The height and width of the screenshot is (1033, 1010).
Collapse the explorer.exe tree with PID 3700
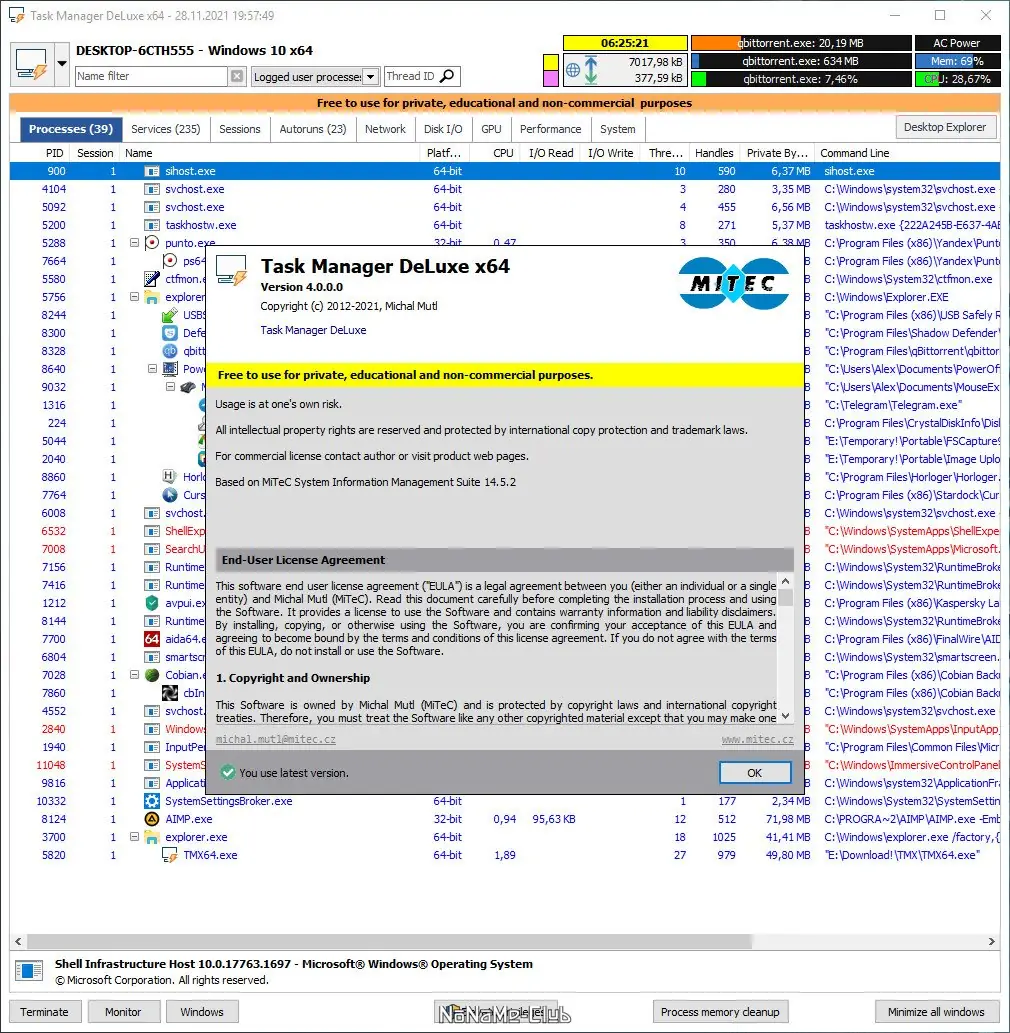134,837
